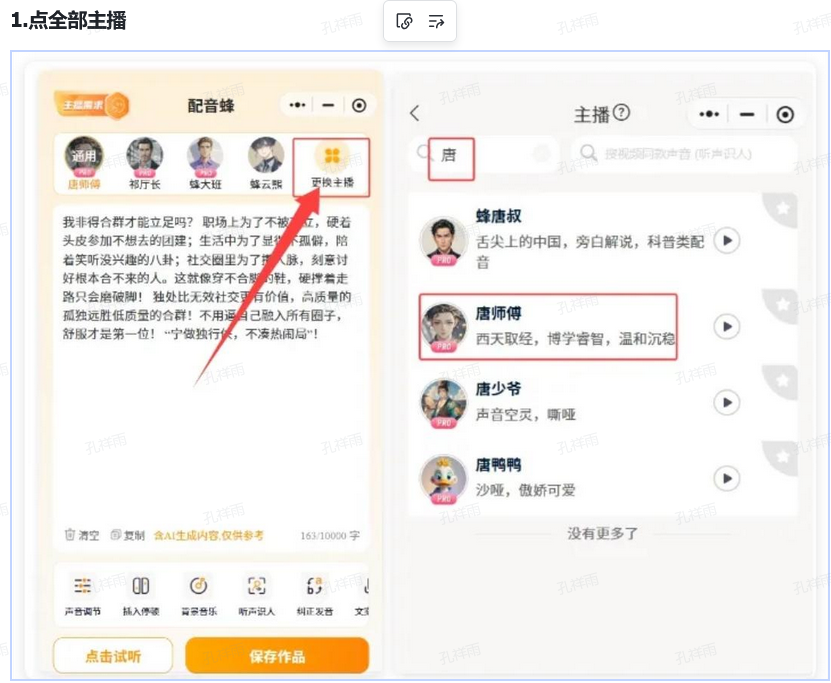Click the 纠正发音 pronunciation correction icon
The image size is (831, 683).
click(314, 587)
